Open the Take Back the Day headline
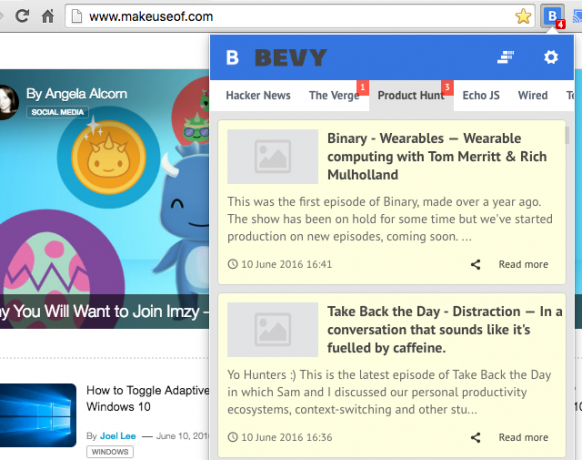The image size is (582, 460). click(x=445, y=329)
